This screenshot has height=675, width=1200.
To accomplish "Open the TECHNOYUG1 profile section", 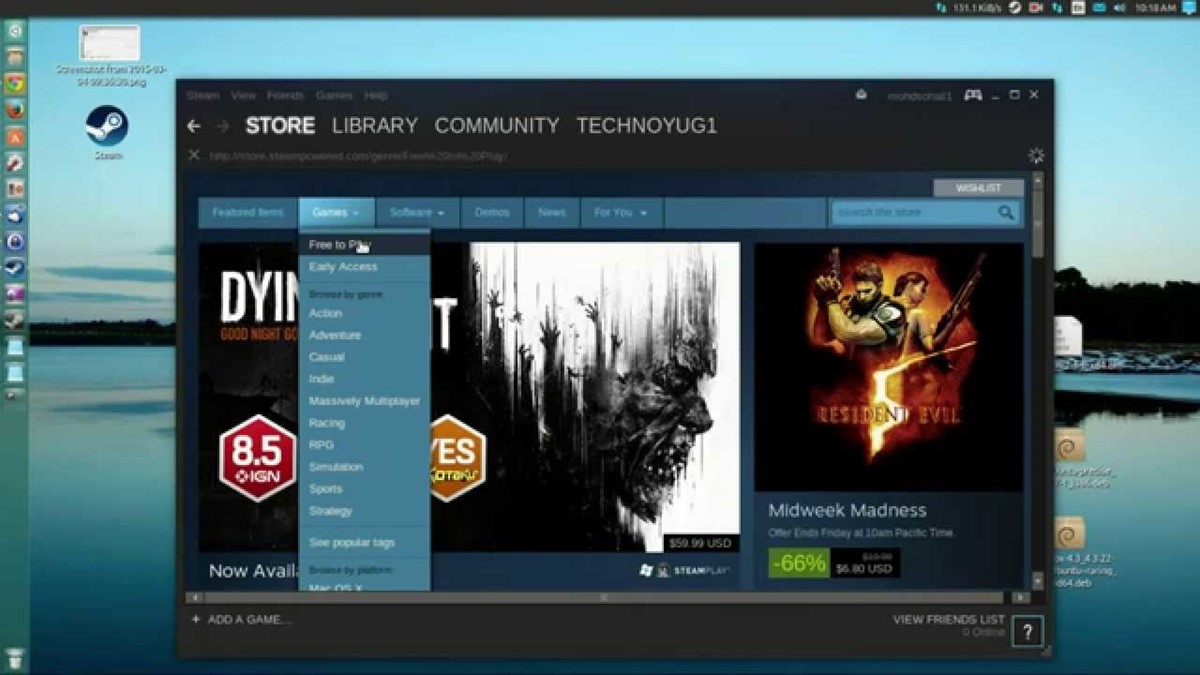I will coord(646,126).
